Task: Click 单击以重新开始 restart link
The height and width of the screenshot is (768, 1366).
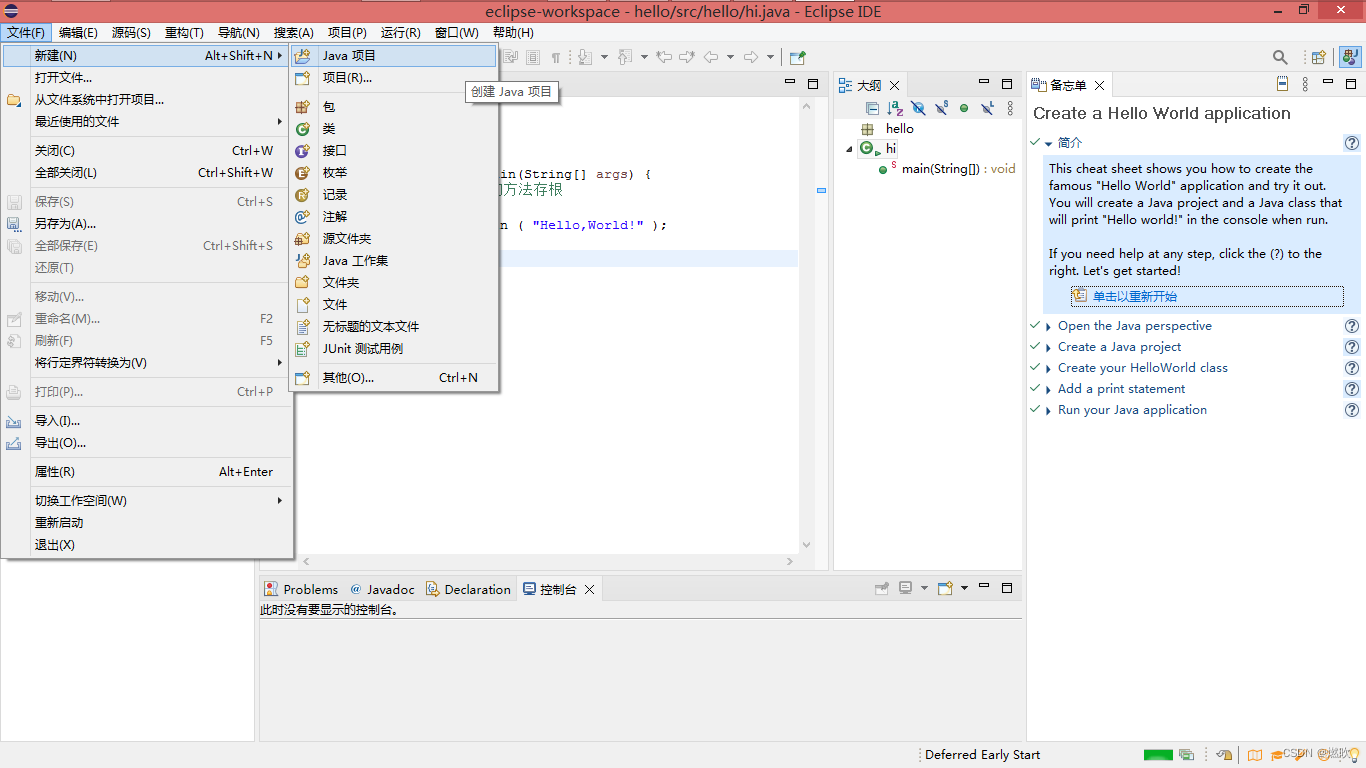Action: 1134,296
